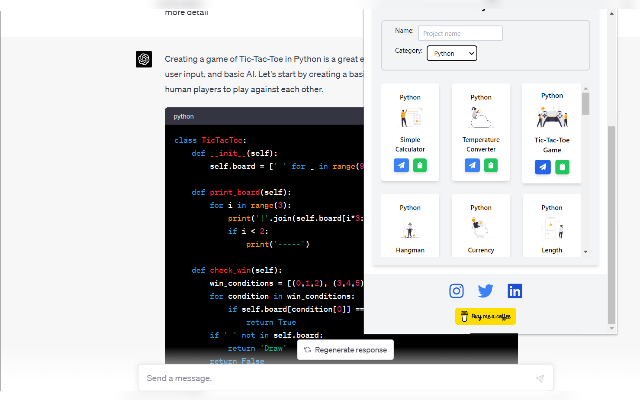Click the 'def check_win(self):' code line
640x400 pixels.
pos(237,270)
